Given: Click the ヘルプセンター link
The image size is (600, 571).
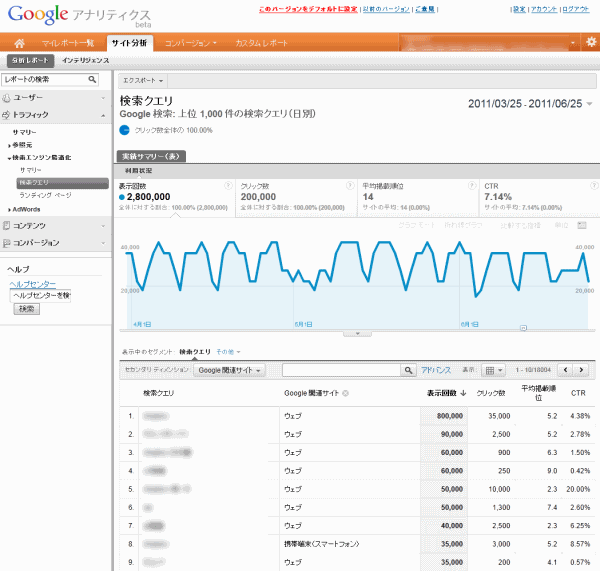Looking at the screenshot, I should point(35,284).
